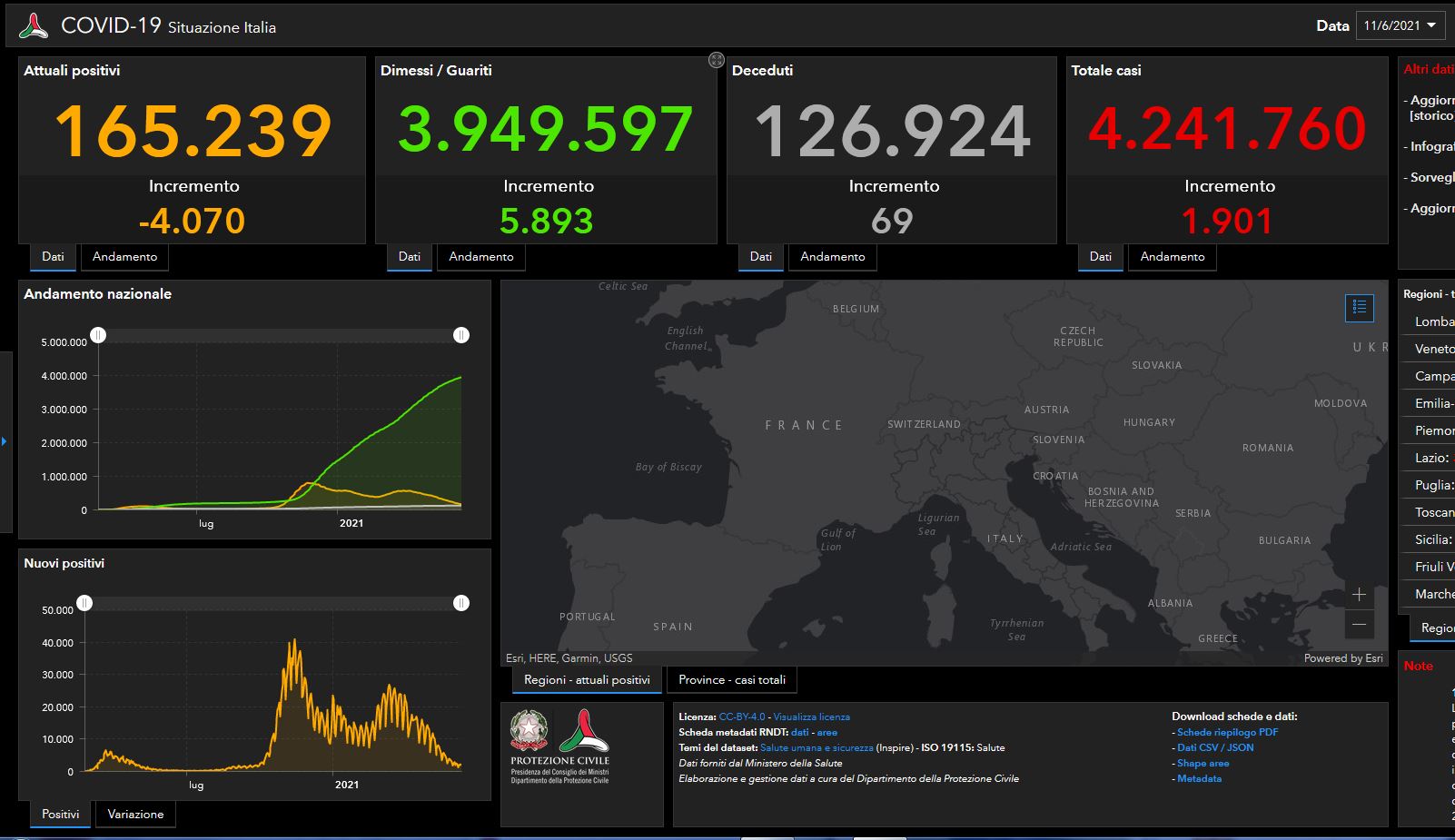Click the Protezione Civile logo in header
Image resolution: width=1455 pixels, height=840 pixels.
(x=34, y=25)
